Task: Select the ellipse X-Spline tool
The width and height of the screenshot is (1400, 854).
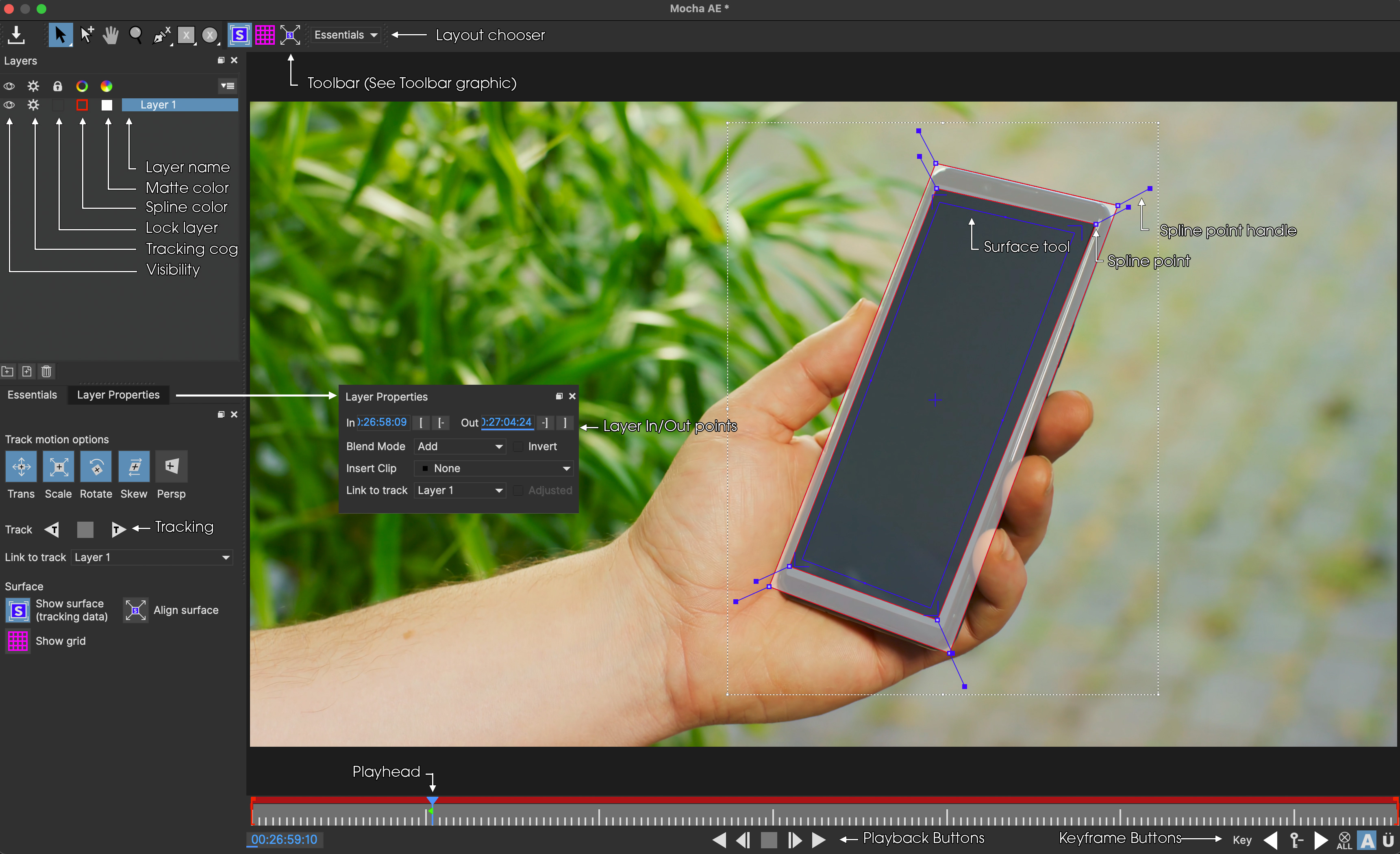Action: tap(210, 35)
